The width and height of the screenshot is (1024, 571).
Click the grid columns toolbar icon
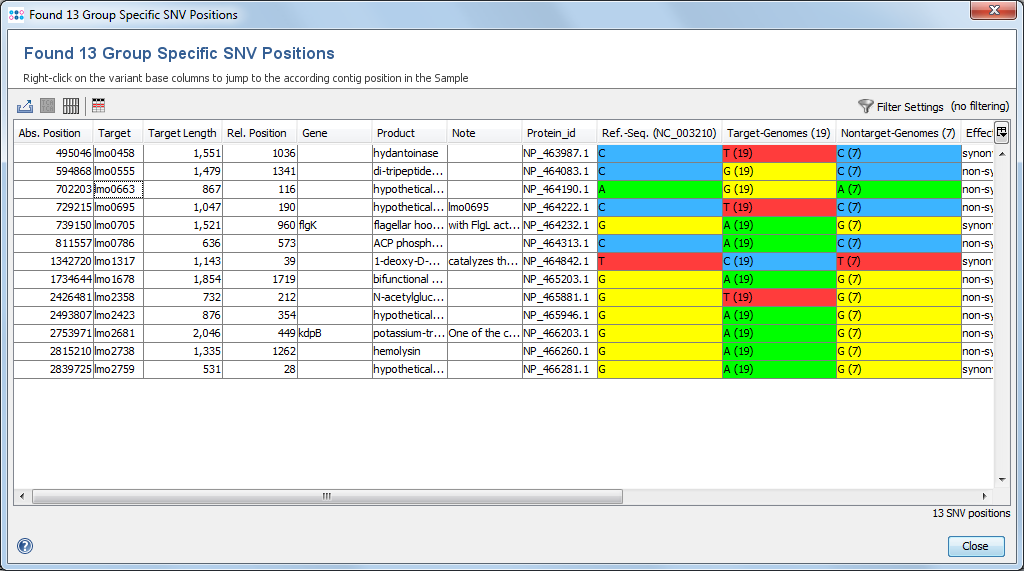(x=71, y=106)
